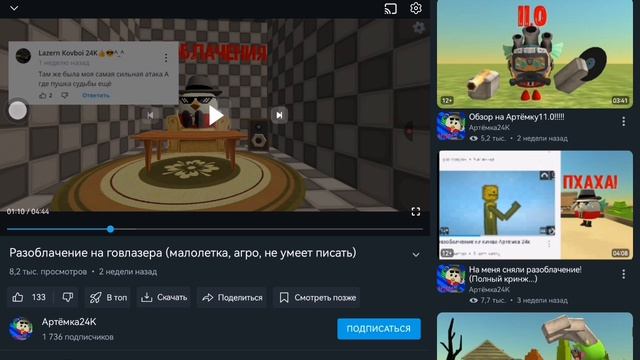Open options menu for На меня сняли разоблачение

tap(623, 274)
